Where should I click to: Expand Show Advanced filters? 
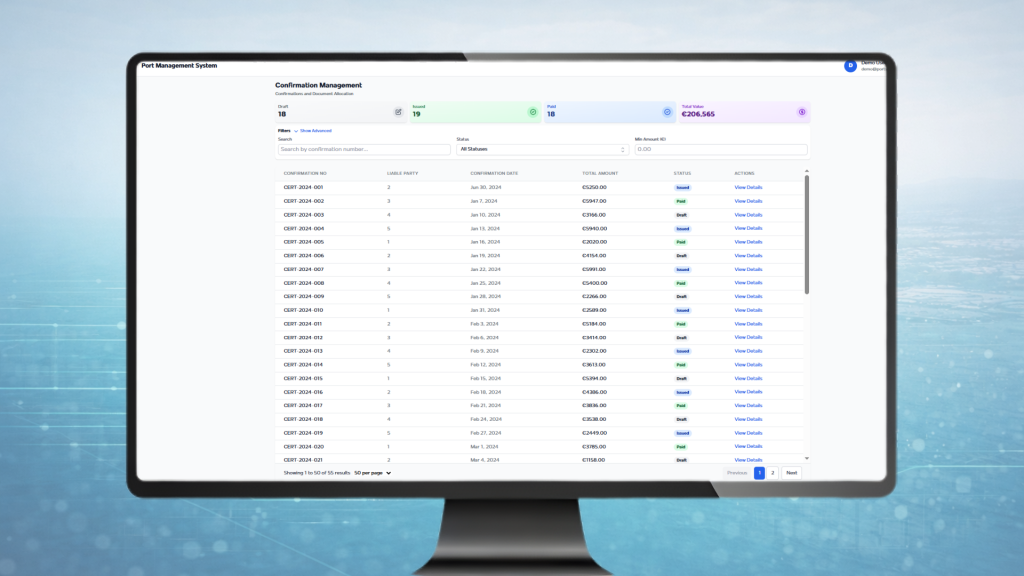(313, 131)
